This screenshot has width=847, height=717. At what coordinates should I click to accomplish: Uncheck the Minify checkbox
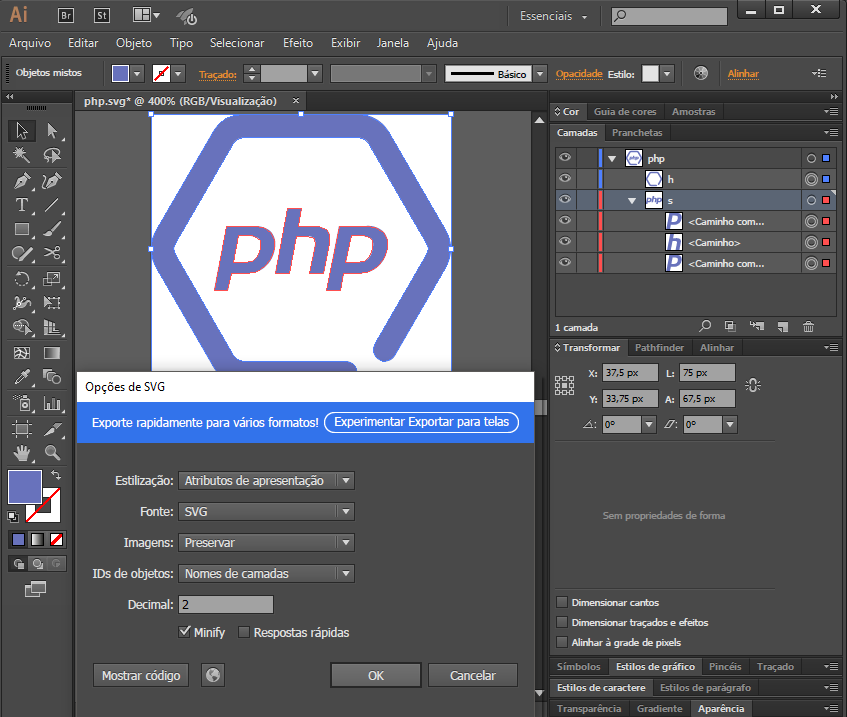pyautogui.click(x=184, y=632)
